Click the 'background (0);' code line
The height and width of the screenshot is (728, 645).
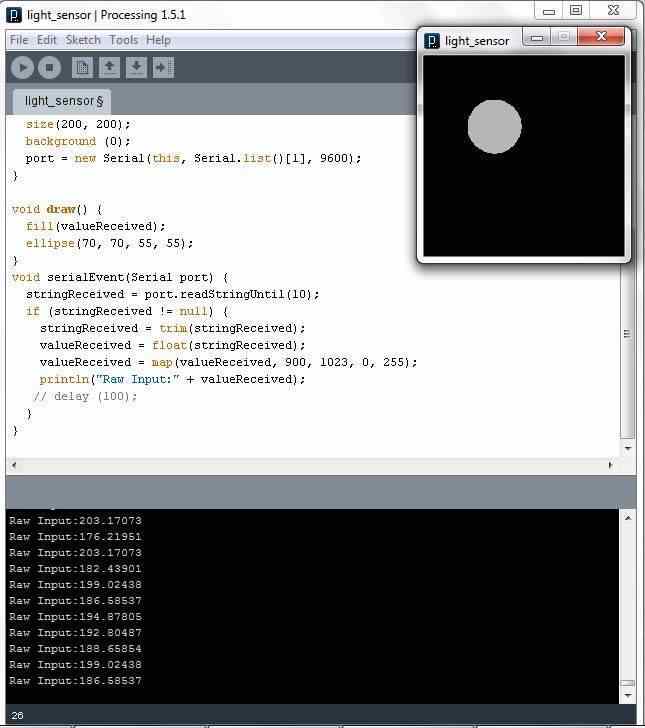(78, 141)
